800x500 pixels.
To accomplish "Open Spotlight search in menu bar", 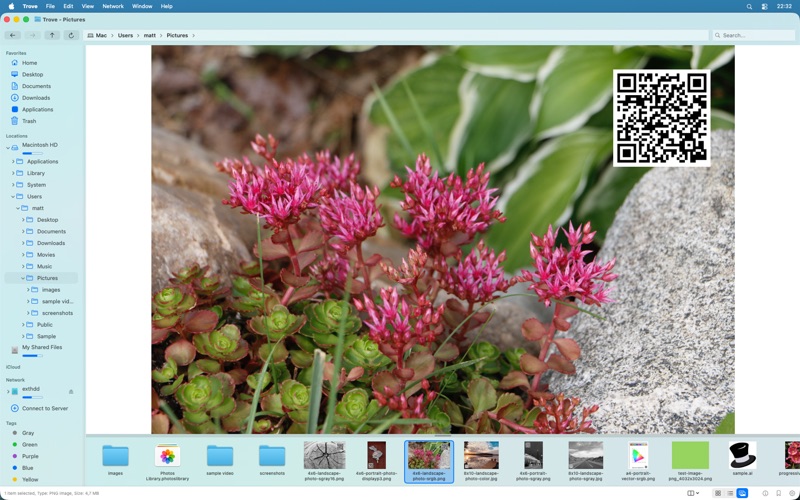I will click(x=749, y=7).
